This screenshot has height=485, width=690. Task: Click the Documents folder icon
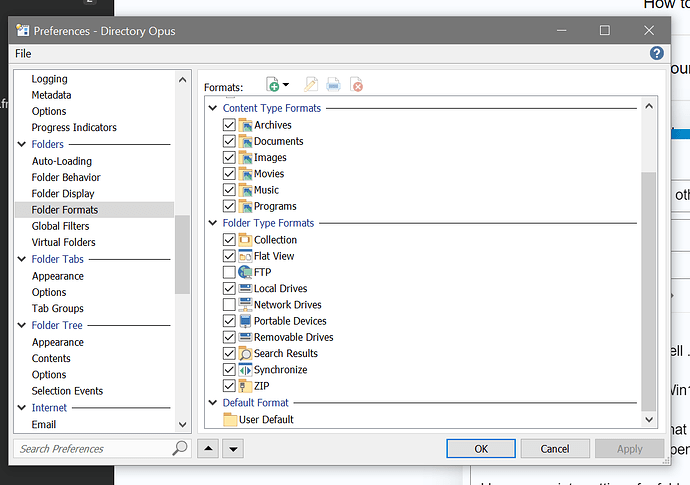(x=245, y=141)
